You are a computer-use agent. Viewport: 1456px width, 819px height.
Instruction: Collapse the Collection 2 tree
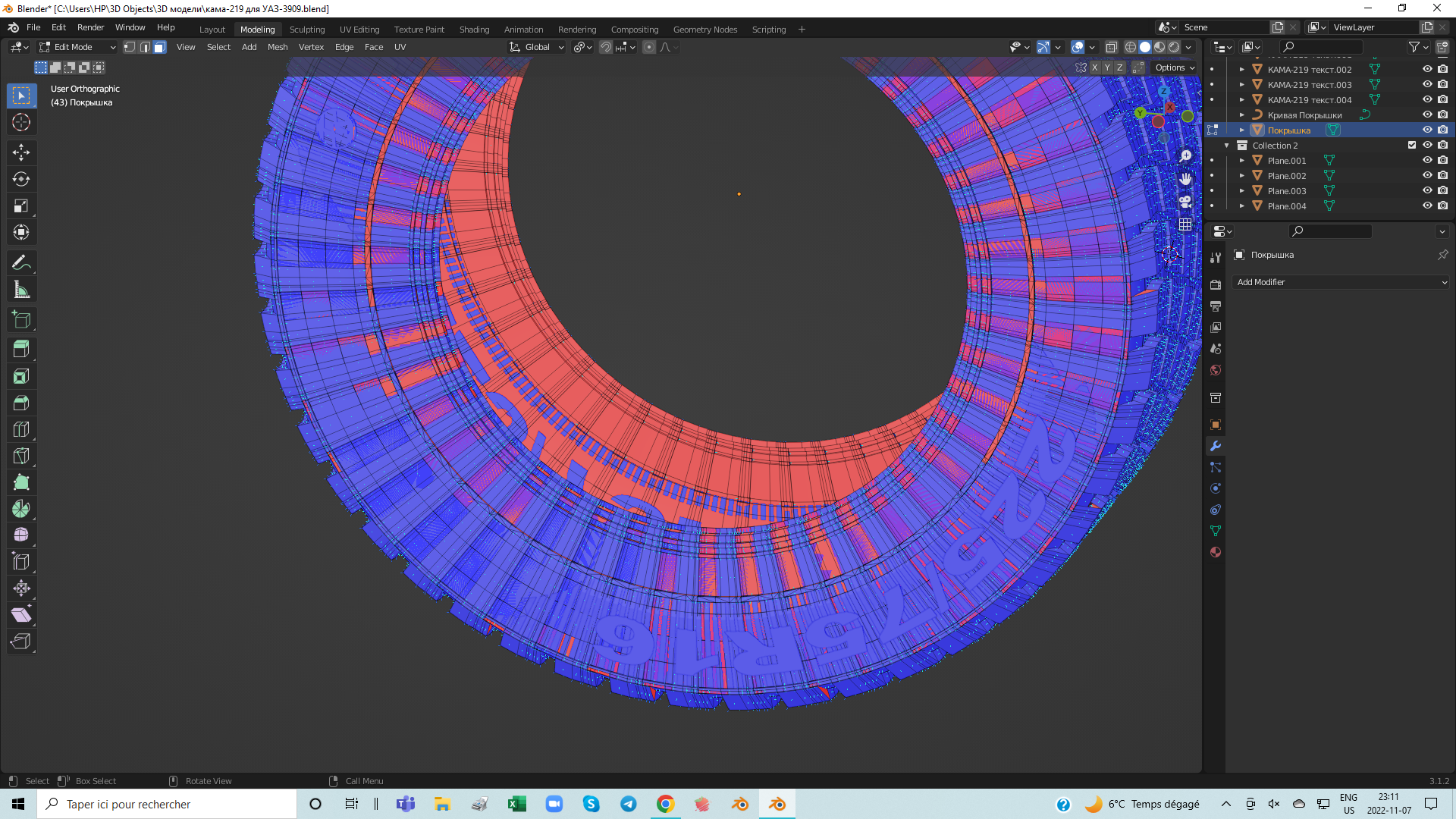tap(1227, 146)
